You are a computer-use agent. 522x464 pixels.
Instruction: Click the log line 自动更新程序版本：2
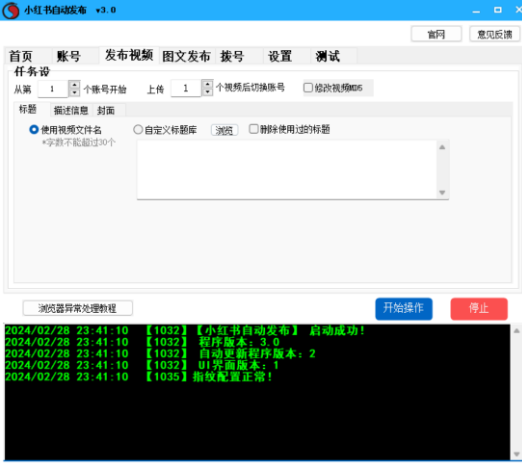coord(160,353)
